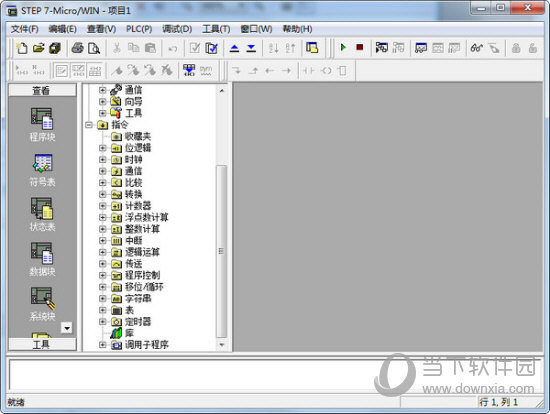Expand the 定时器 instruction folder
The height and width of the screenshot is (414, 550).
[x=102, y=322]
